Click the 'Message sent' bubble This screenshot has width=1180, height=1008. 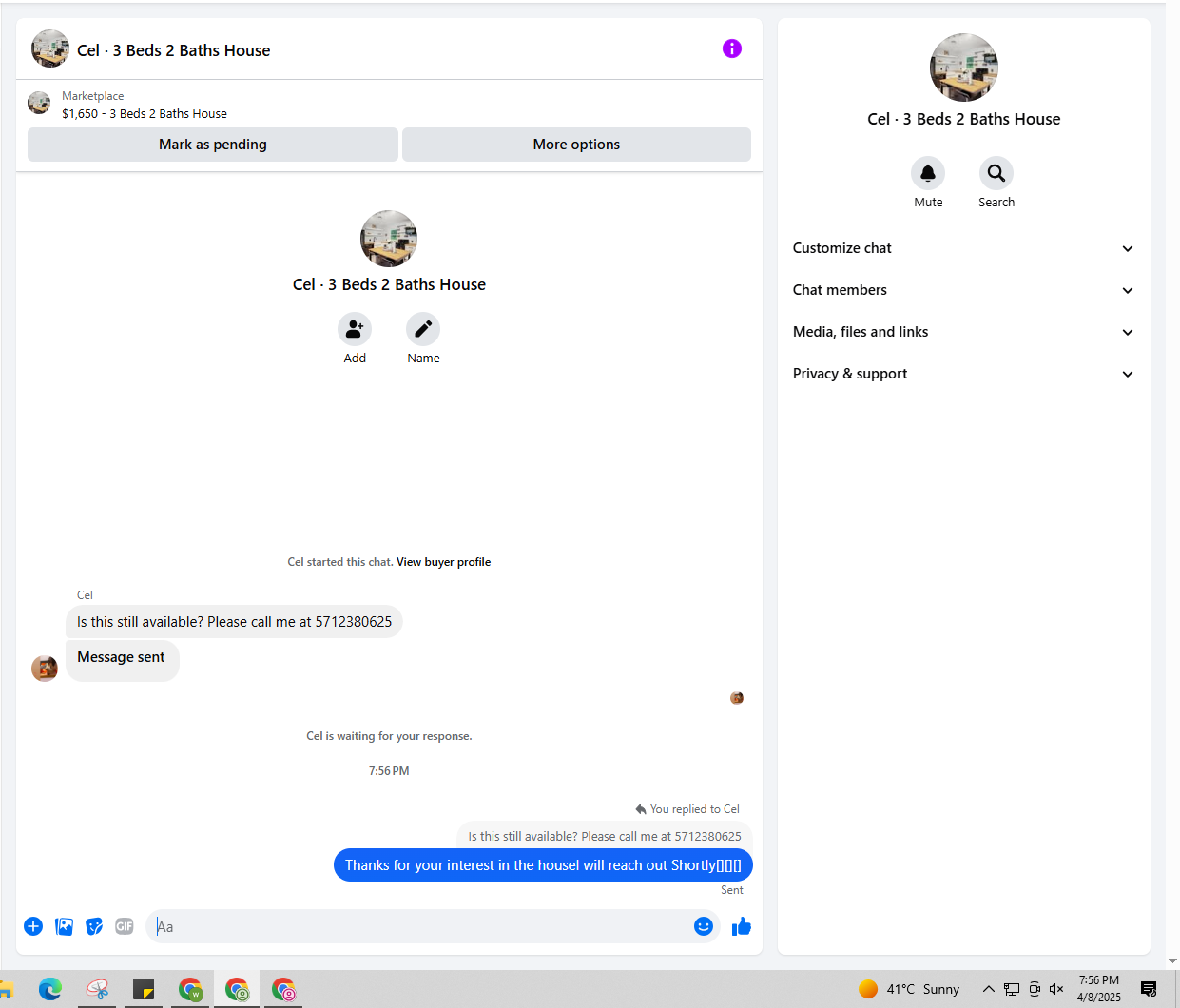point(122,659)
